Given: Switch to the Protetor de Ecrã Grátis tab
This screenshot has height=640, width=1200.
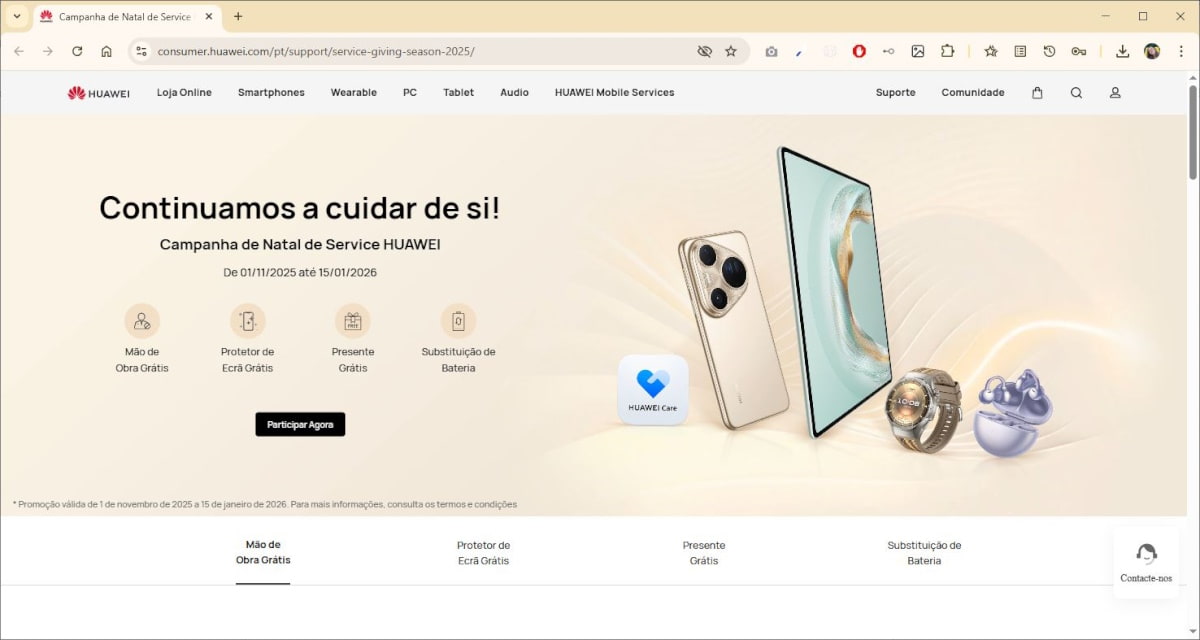Looking at the screenshot, I should pos(483,553).
